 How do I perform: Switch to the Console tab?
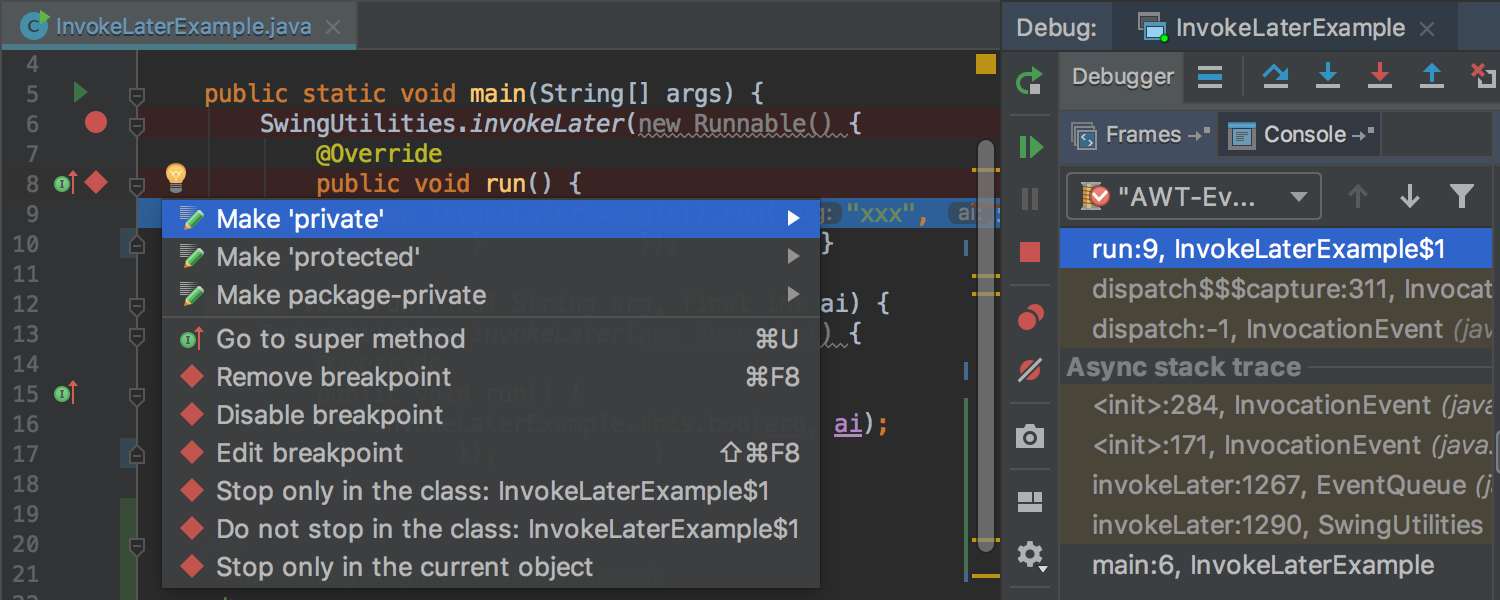coord(1297,134)
